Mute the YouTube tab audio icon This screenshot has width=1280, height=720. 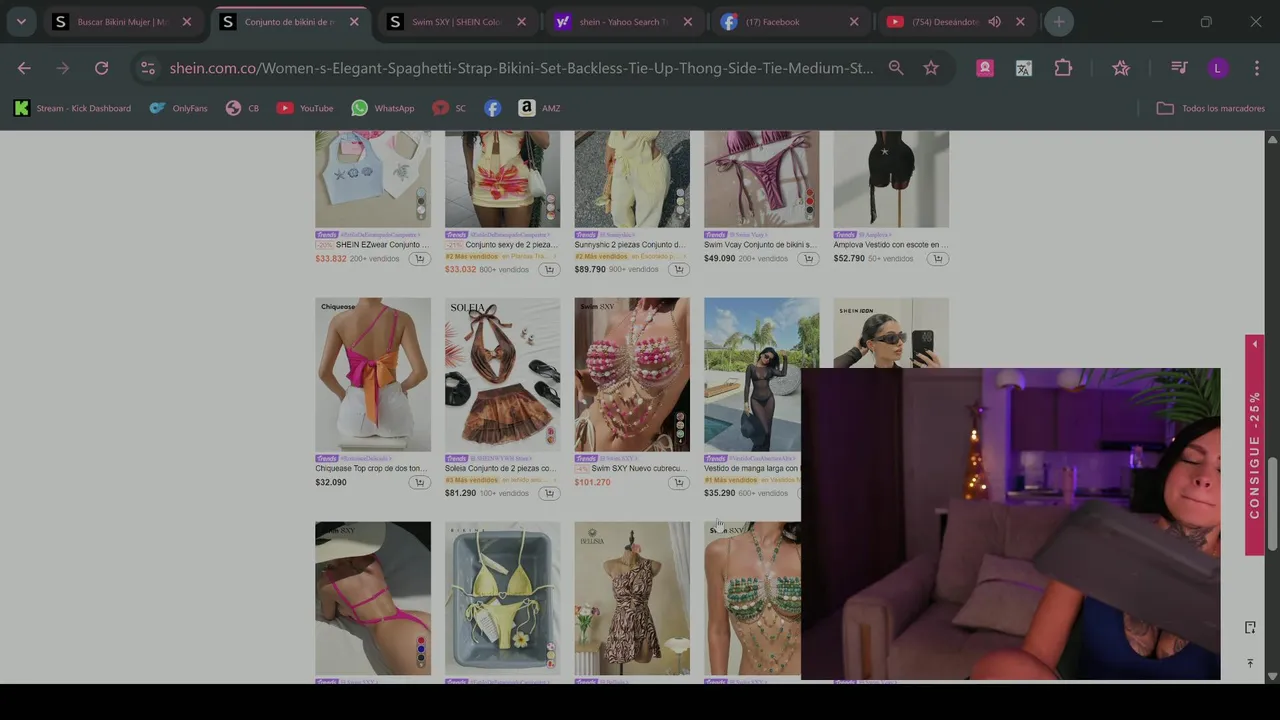pos(994,21)
